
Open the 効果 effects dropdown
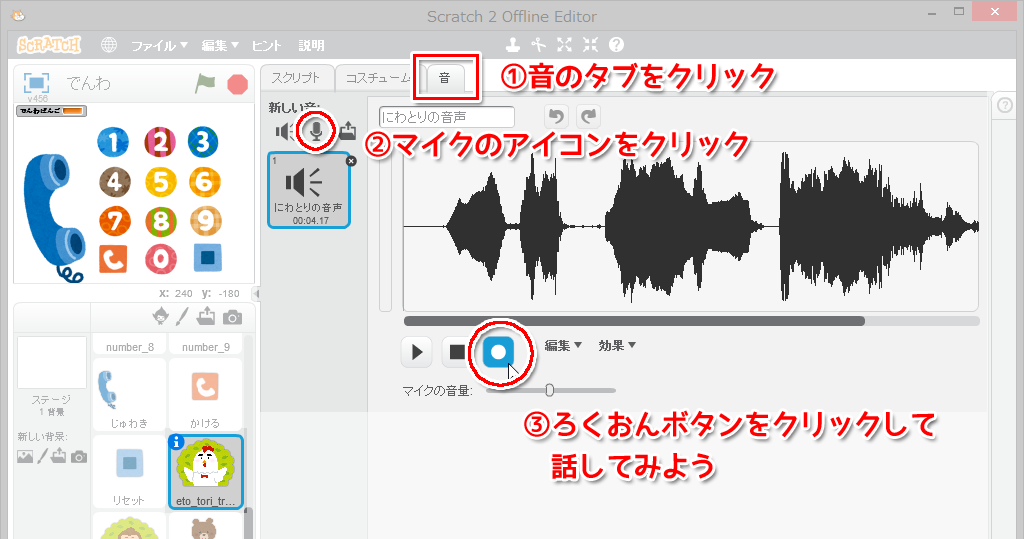tap(617, 346)
